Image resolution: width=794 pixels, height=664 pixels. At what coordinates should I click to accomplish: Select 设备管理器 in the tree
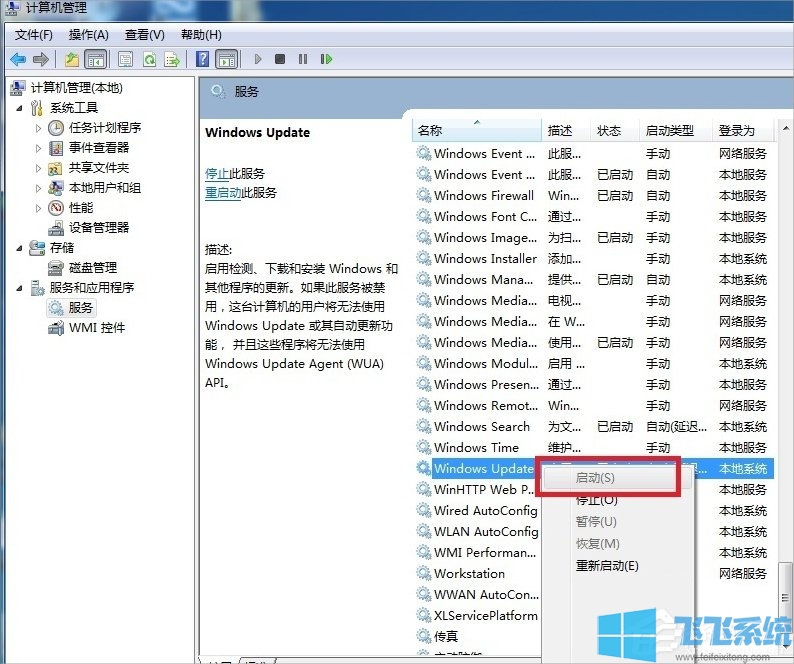99,228
